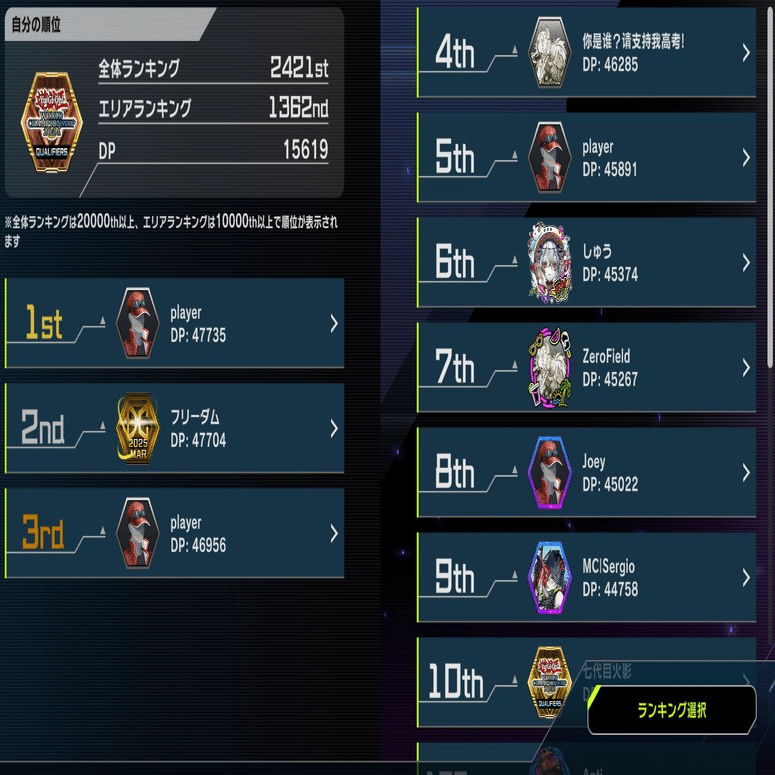Select the 3rd place player DP: 46956 row
Viewport: 775px width, 775px height.
coord(174,533)
